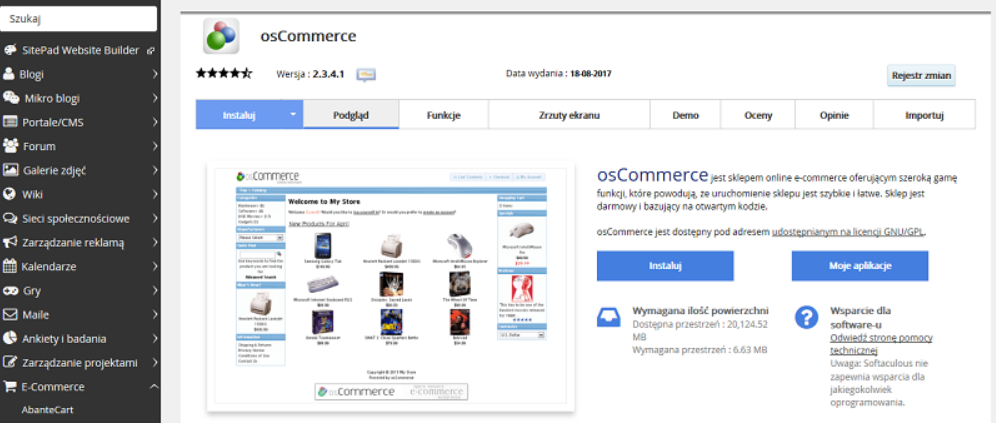Expand the Wiki category
This screenshot has height=423, width=996.
click(x=154, y=194)
